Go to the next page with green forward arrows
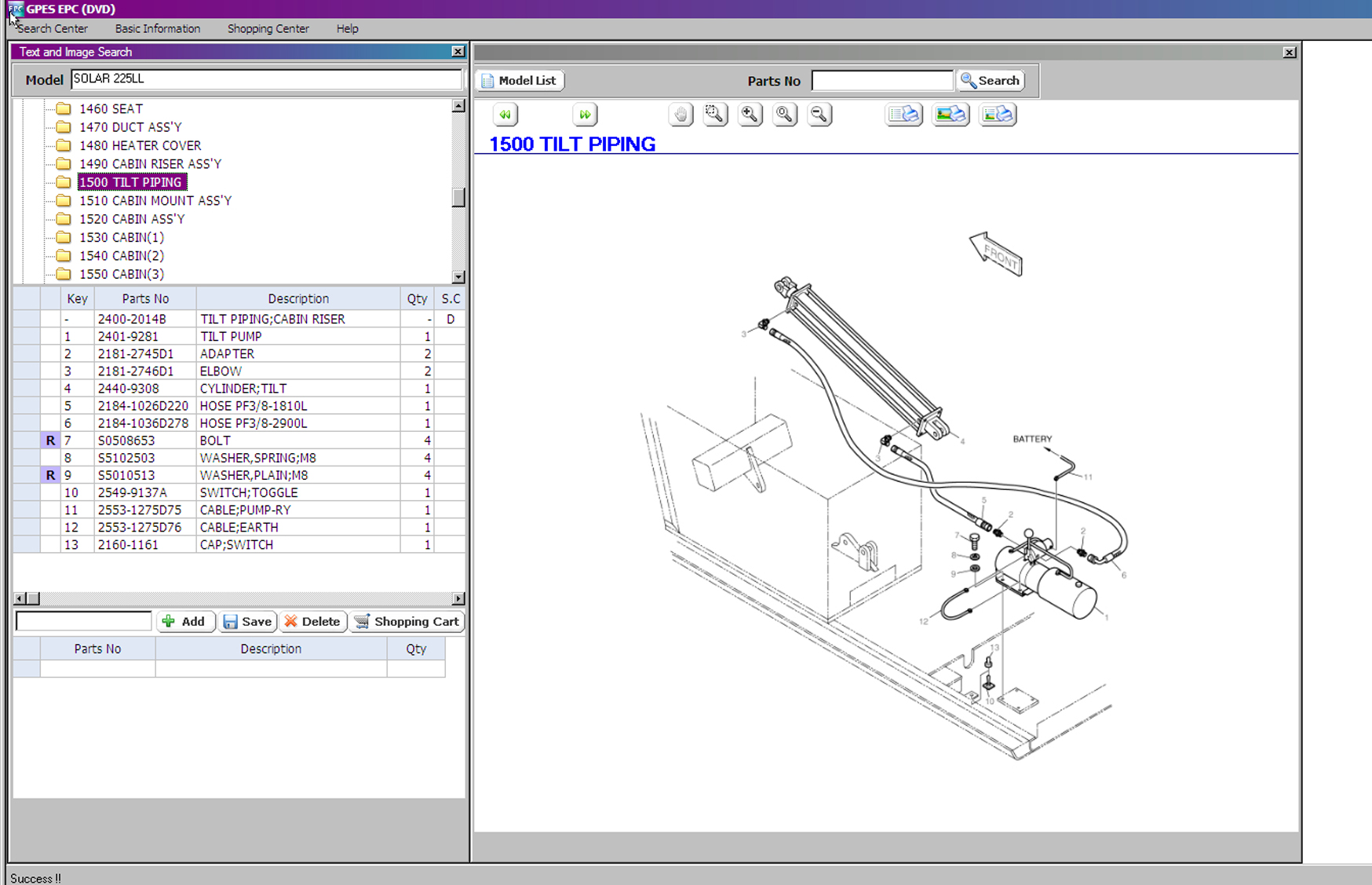 pyautogui.click(x=585, y=115)
